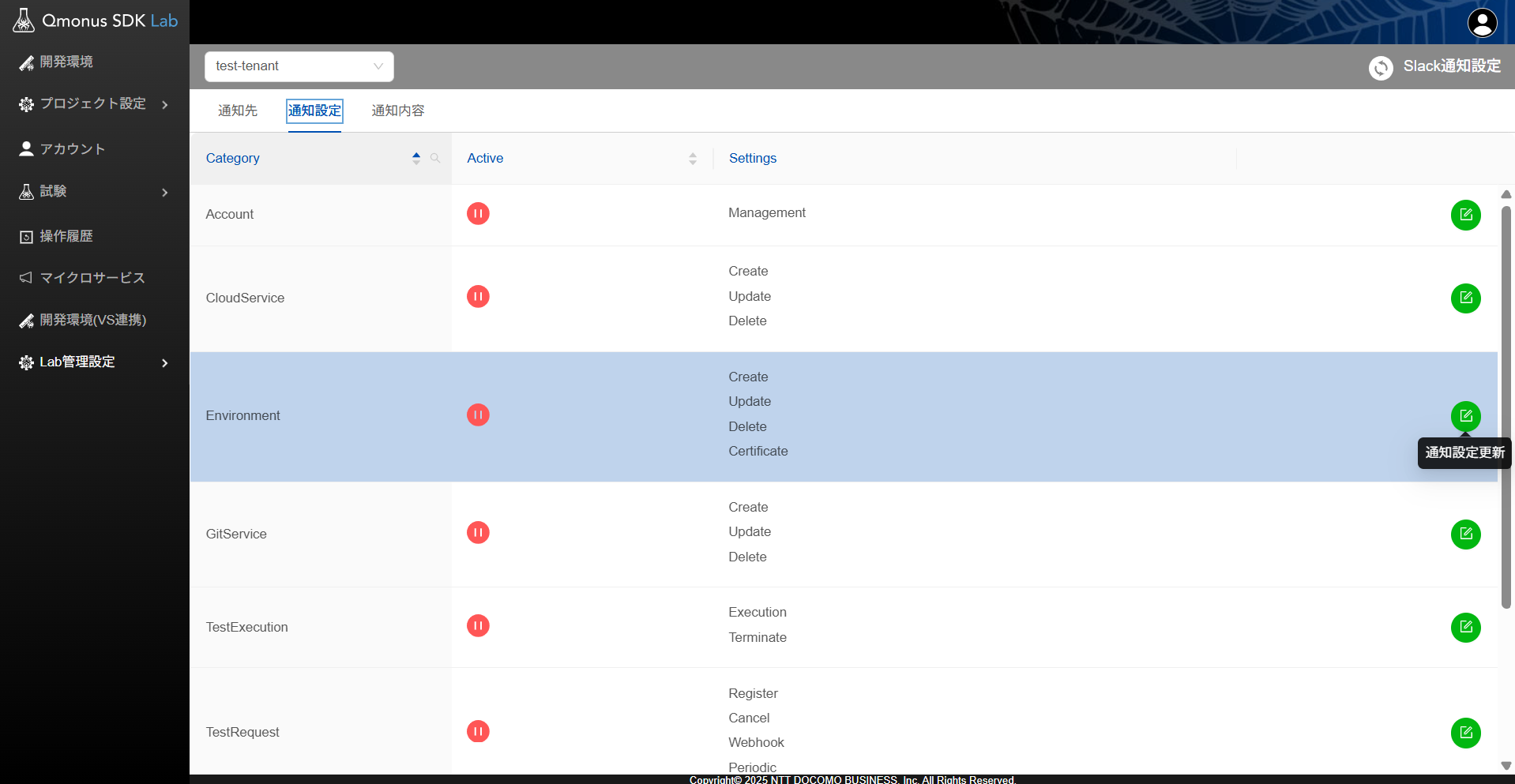
Task: Edit TestExecution notification settings
Action: 1465,628
